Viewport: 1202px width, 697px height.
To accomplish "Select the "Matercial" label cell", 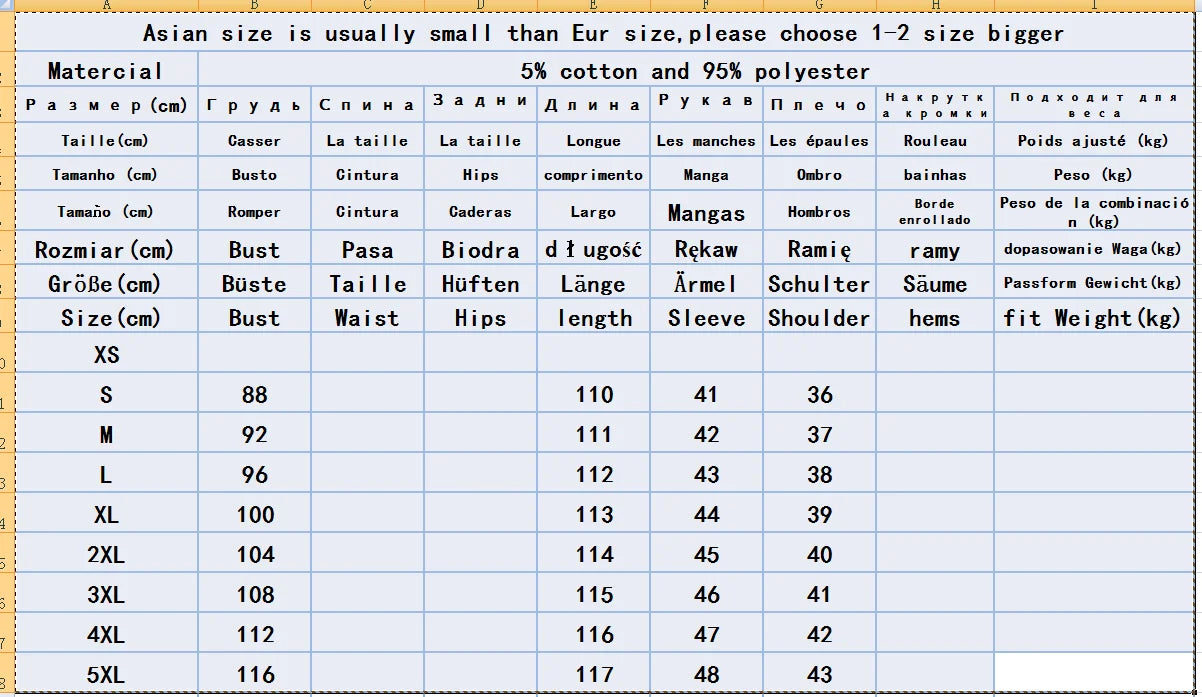I will coord(105,71).
